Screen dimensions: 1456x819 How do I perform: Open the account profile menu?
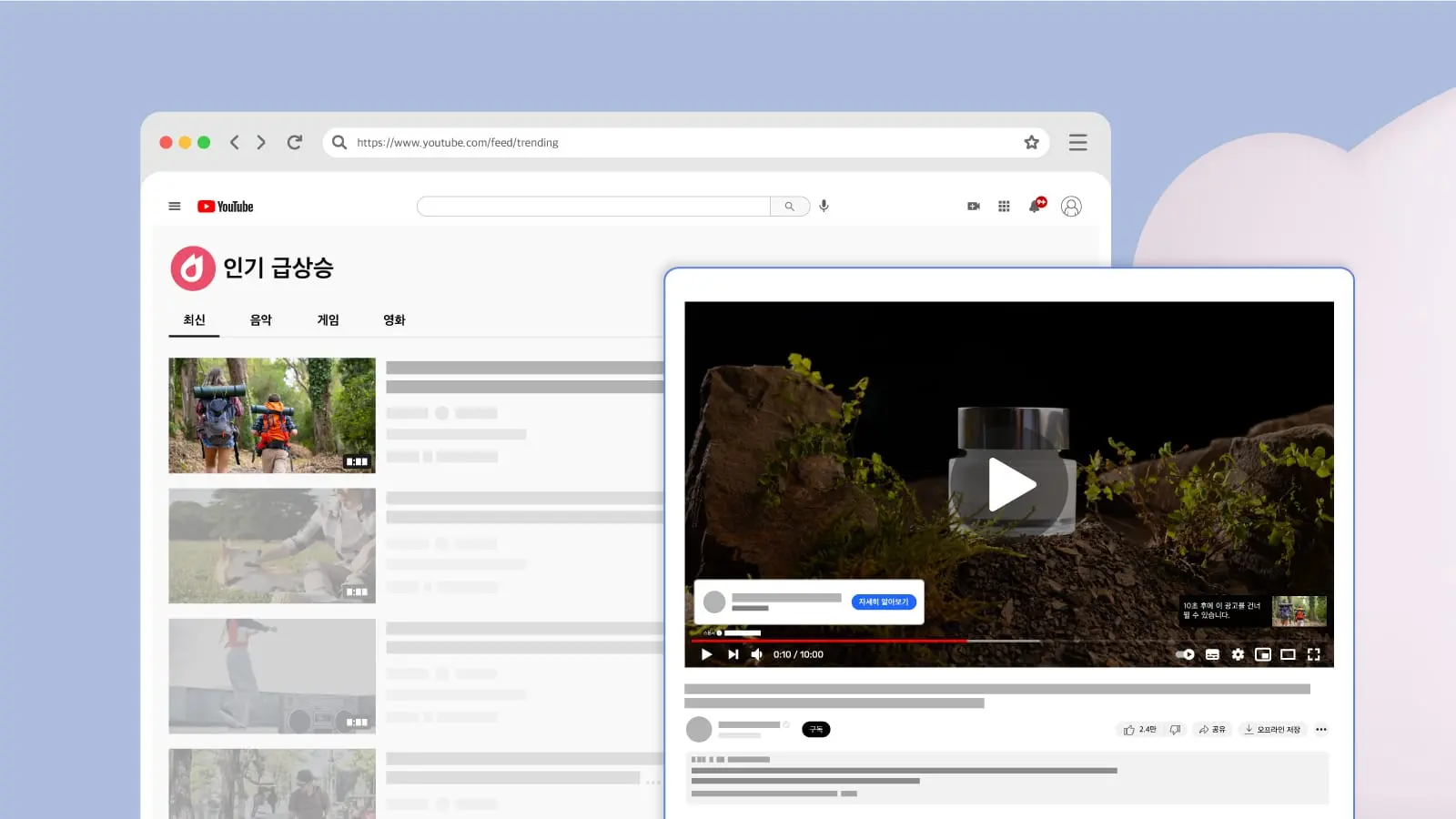pyautogui.click(x=1071, y=207)
